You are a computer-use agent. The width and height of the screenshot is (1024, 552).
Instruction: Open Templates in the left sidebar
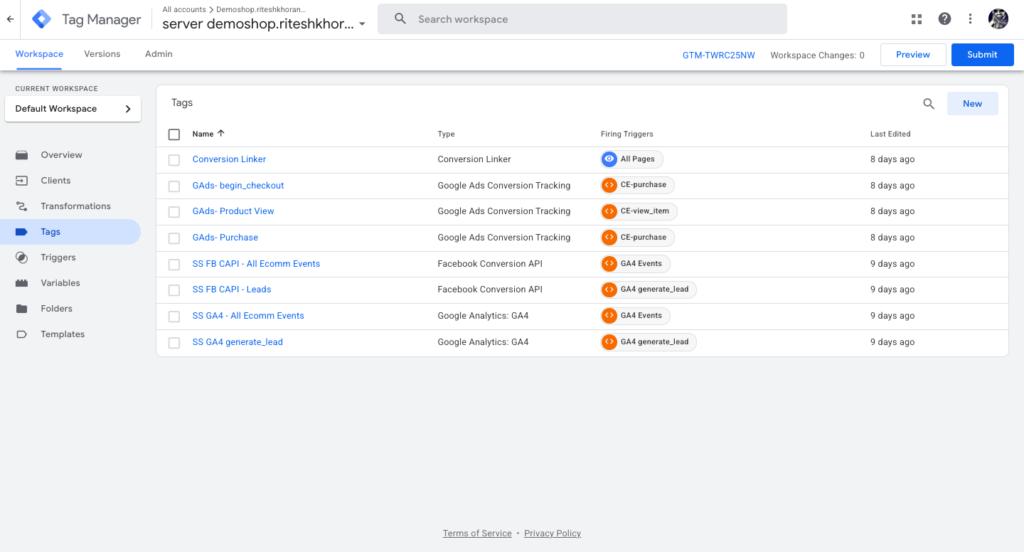[x=62, y=334]
